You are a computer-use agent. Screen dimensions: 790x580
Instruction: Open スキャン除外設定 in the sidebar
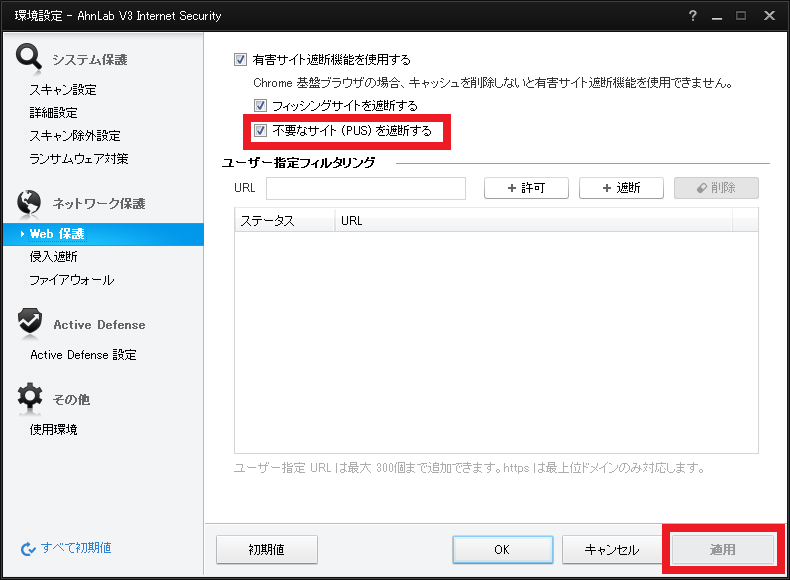75,136
